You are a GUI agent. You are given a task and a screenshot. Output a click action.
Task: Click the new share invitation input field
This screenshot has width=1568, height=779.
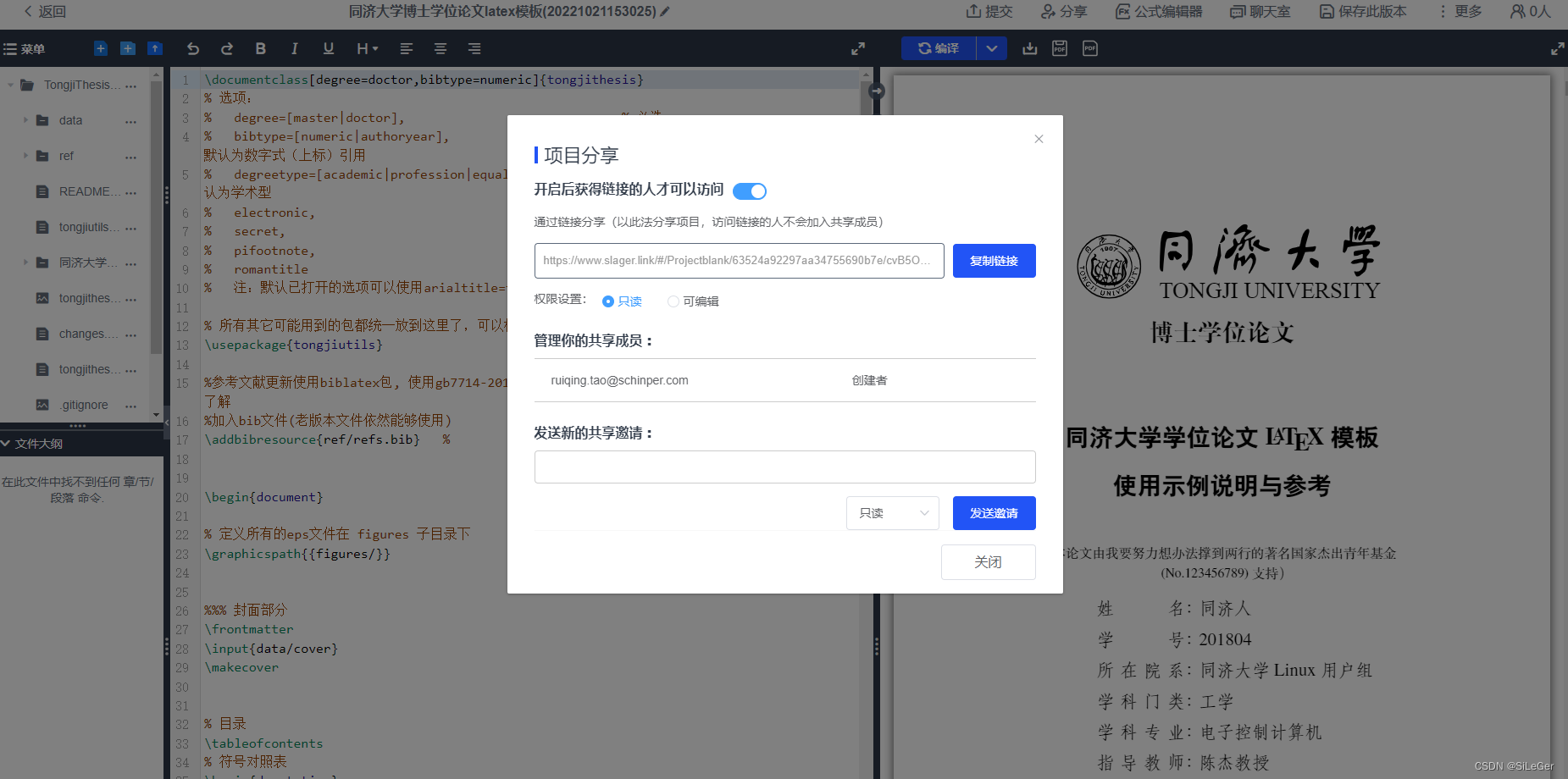785,467
